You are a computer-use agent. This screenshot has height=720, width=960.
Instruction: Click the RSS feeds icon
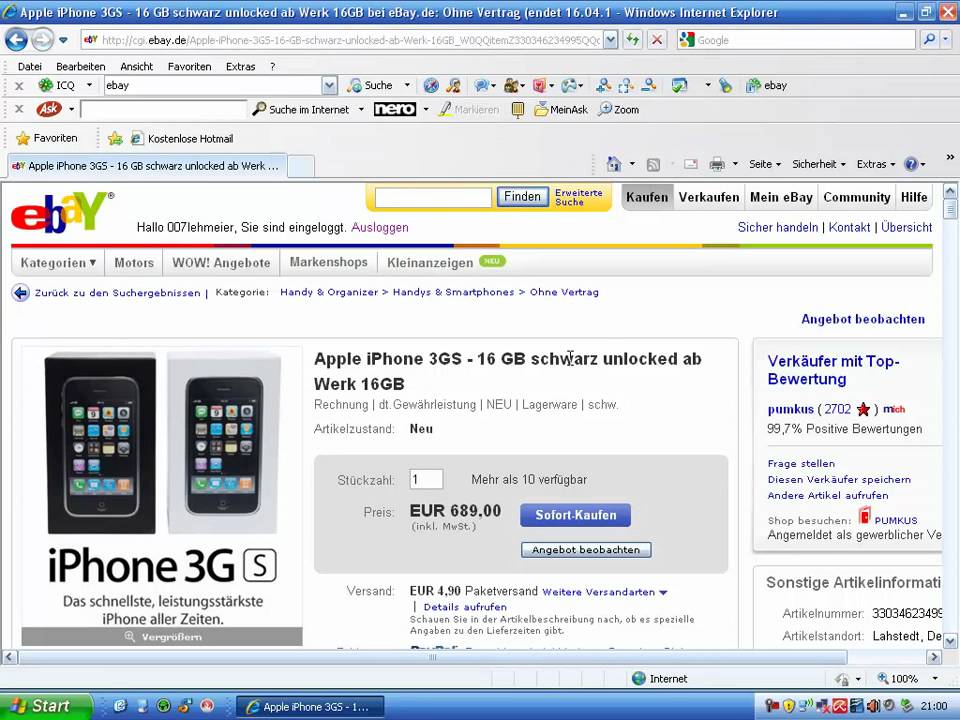[653, 164]
